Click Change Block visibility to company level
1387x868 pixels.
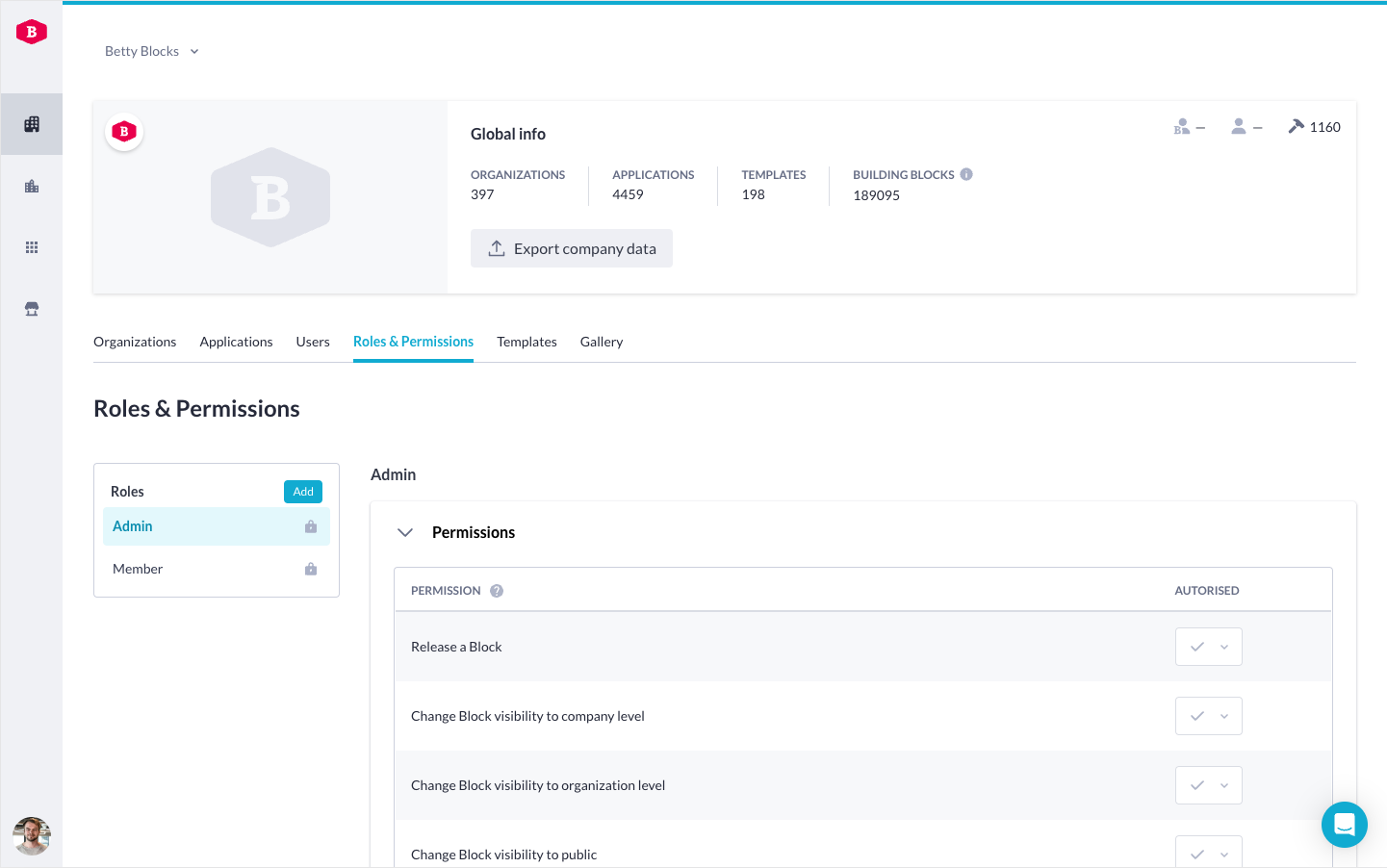coord(527,716)
